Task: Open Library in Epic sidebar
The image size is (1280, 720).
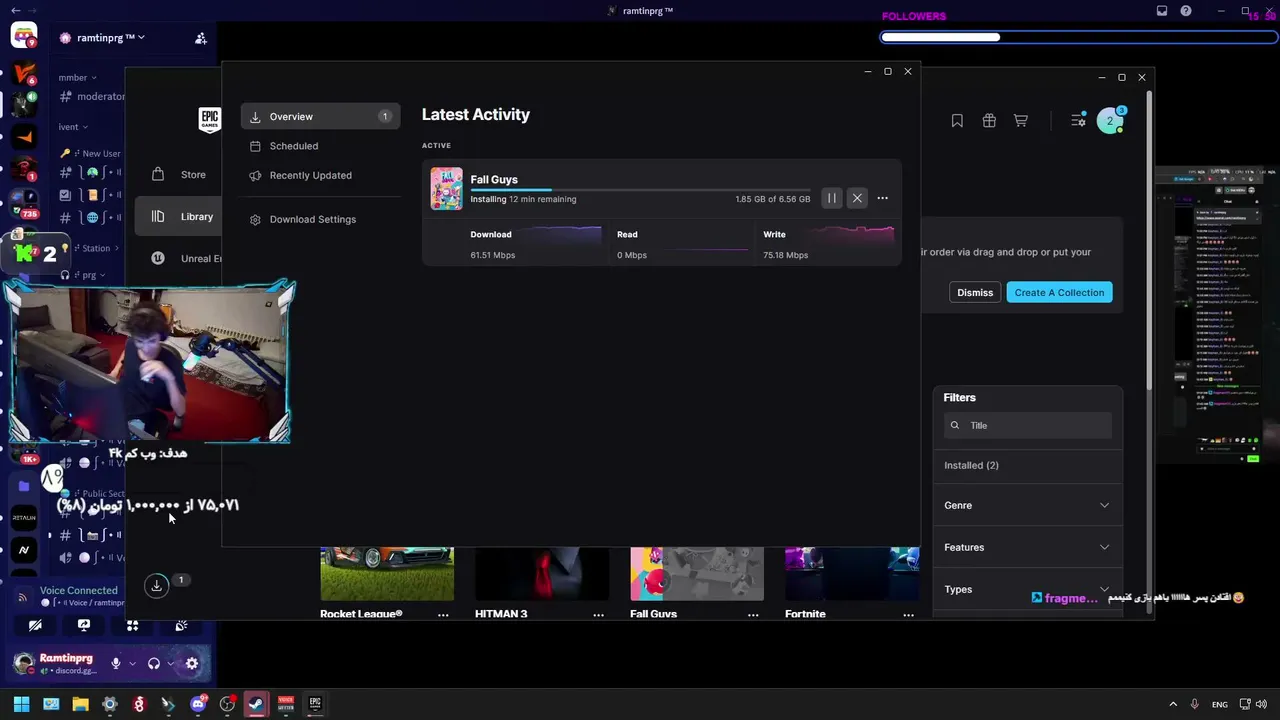Action: click(178, 216)
